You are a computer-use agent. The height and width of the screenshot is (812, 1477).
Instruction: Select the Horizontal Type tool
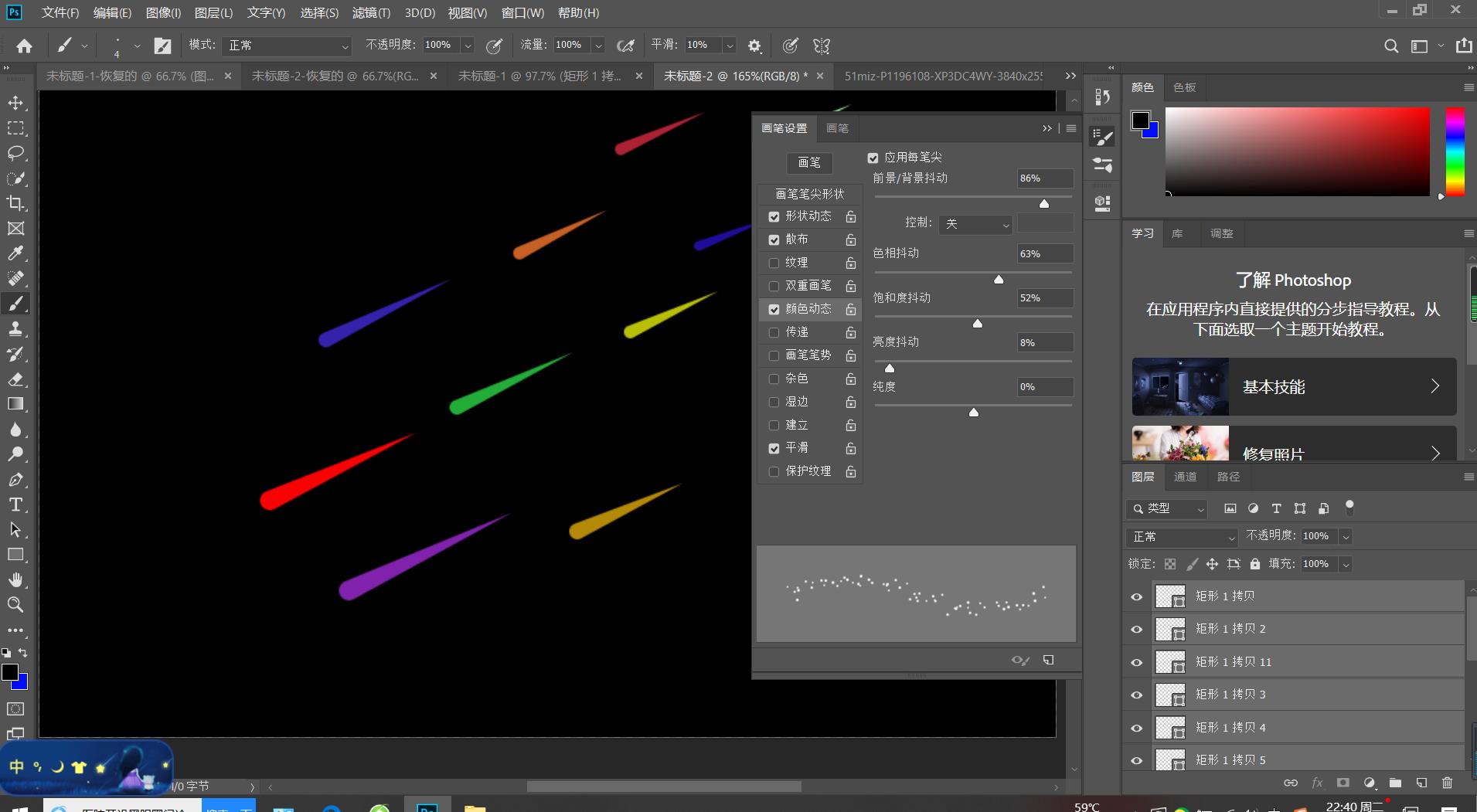click(15, 505)
